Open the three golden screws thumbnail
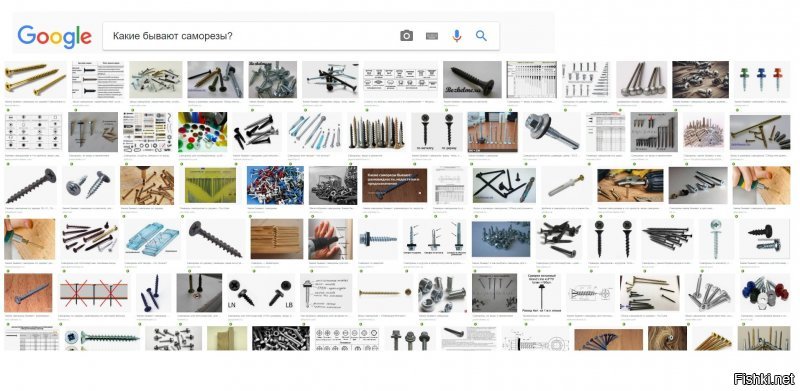The width and height of the screenshot is (800, 391). click(36, 80)
